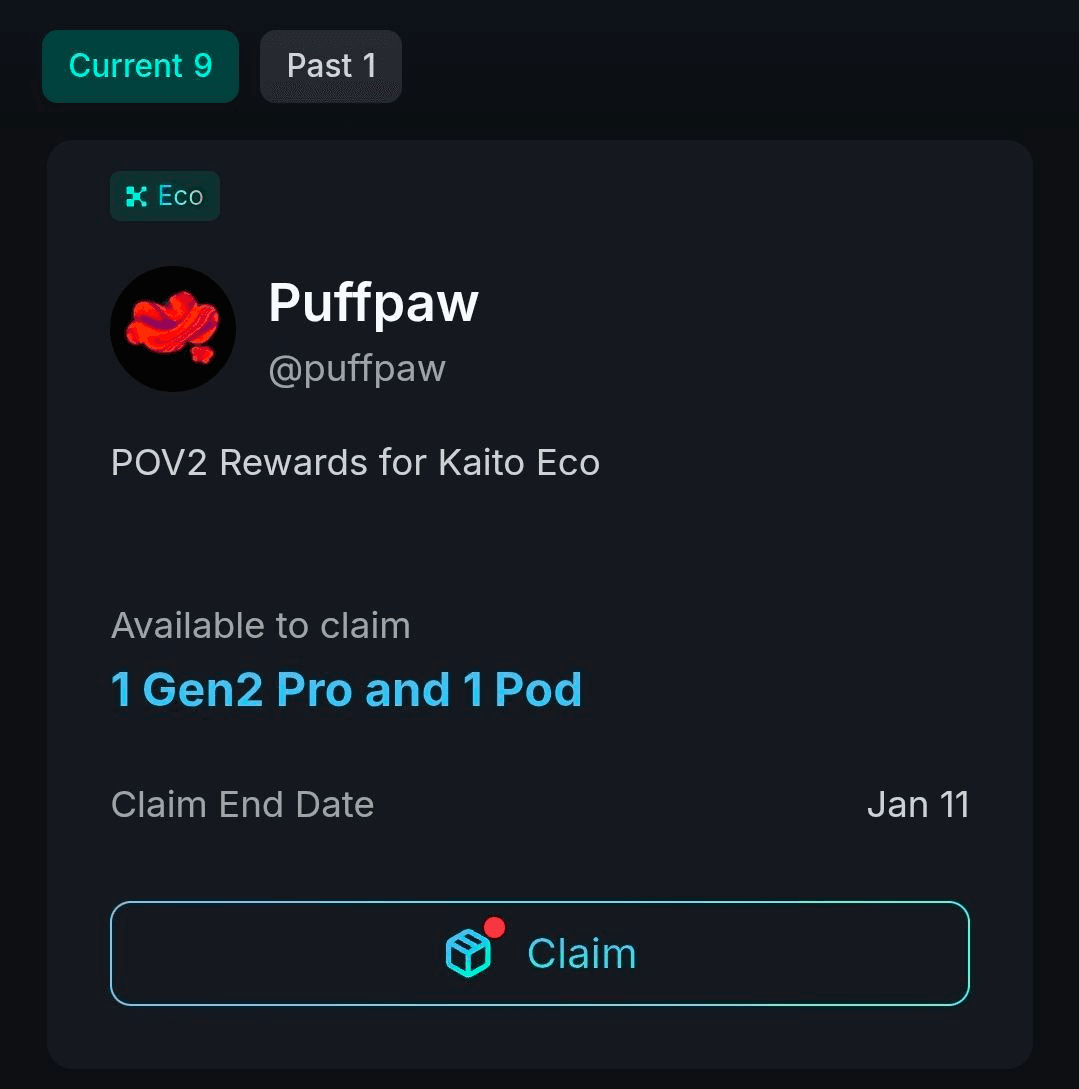Click the red notification dot on Claim
This screenshot has height=1089, width=1079.
[x=494, y=927]
